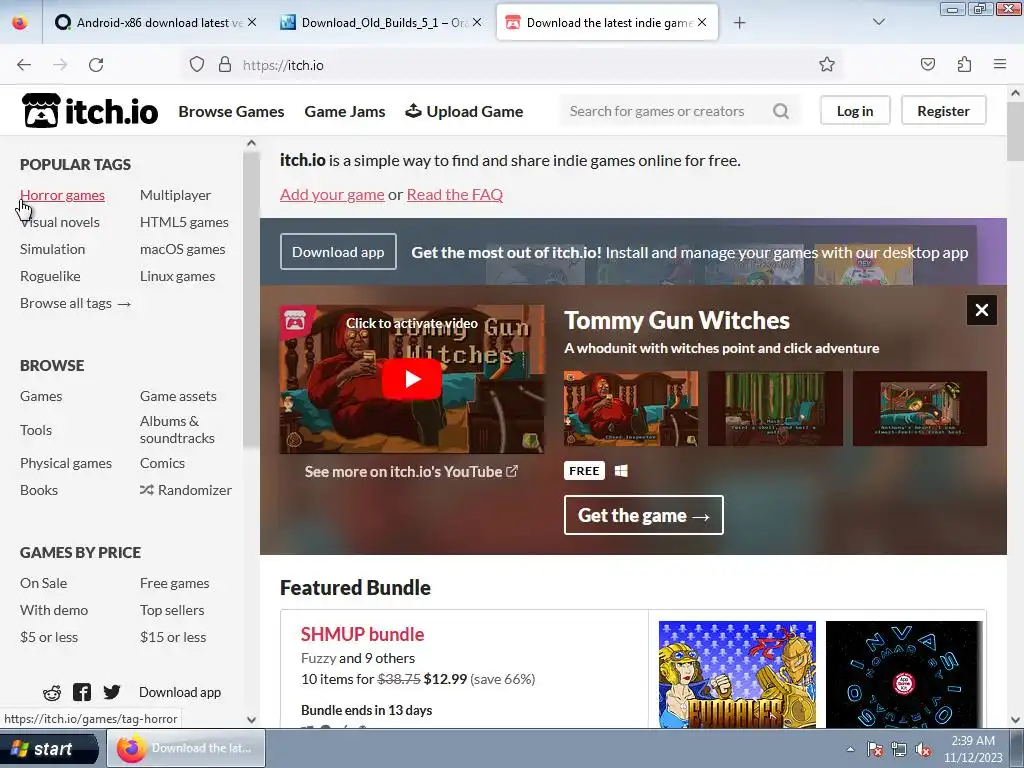Click the sidebar scroll up arrow
The height and width of the screenshot is (768, 1024).
point(251,144)
